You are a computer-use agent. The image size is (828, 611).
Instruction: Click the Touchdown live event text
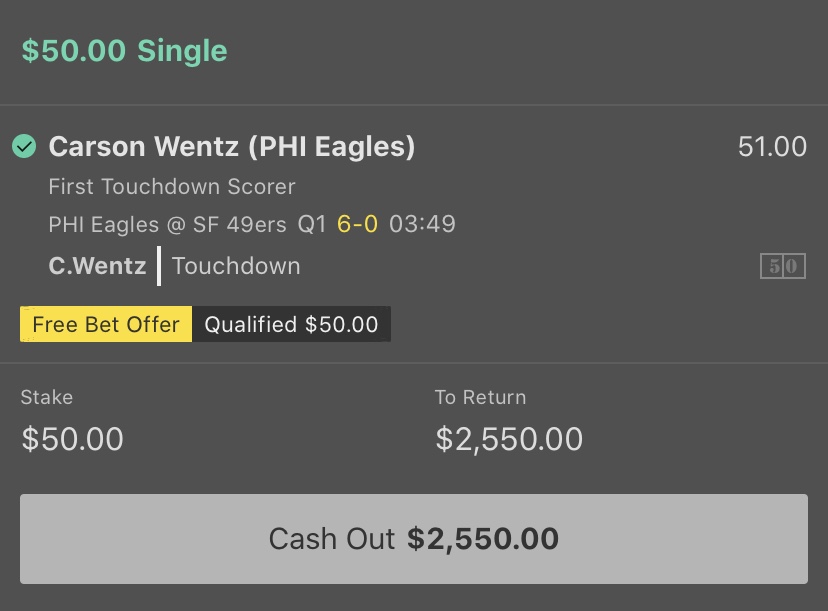[236, 266]
